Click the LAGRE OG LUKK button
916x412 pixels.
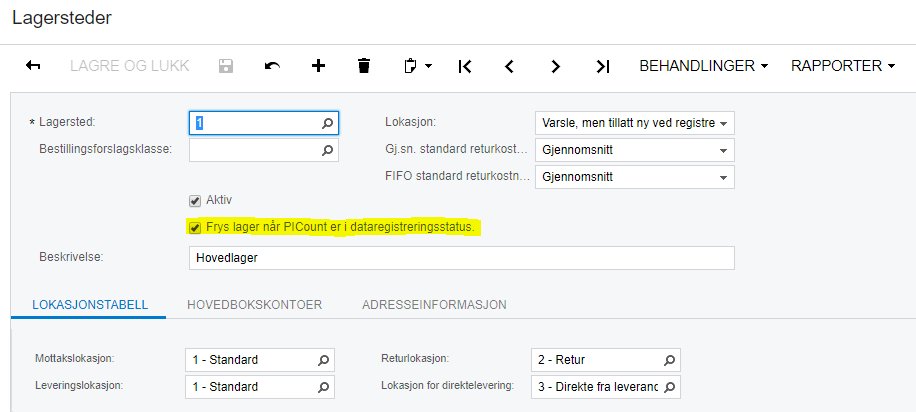pyautogui.click(x=130, y=66)
